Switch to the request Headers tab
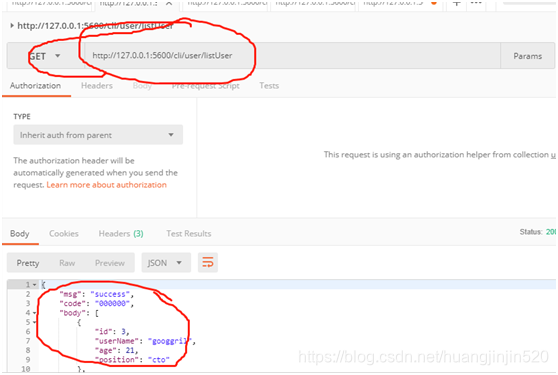Screen dimensions: 558x375 (x=97, y=86)
